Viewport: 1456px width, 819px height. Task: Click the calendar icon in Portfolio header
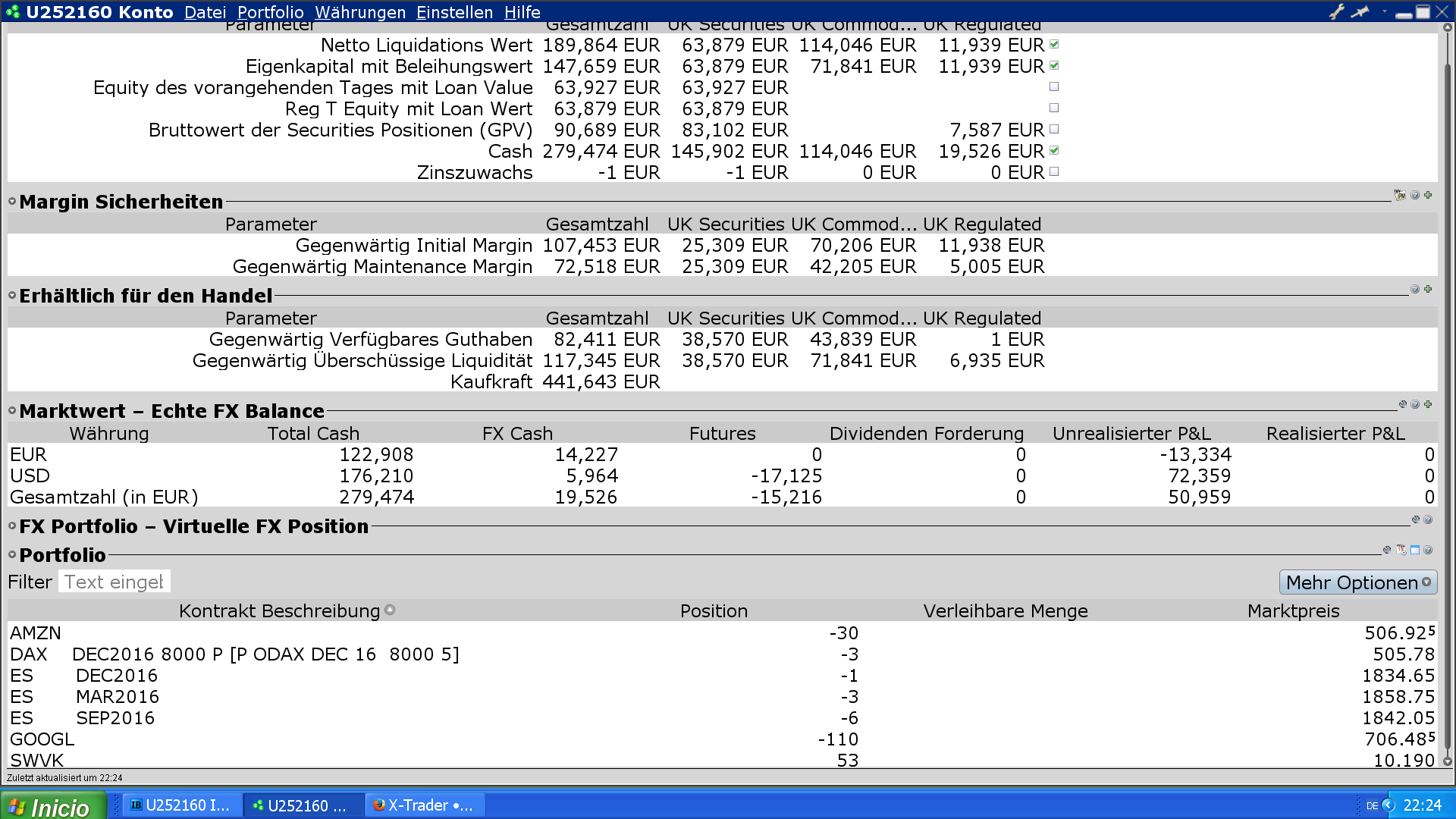click(1401, 550)
